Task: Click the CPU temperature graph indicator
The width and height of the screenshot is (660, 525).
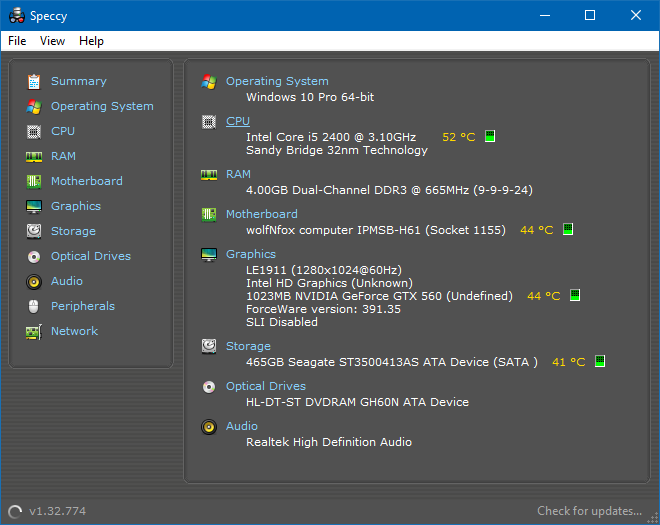Action: [x=490, y=136]
